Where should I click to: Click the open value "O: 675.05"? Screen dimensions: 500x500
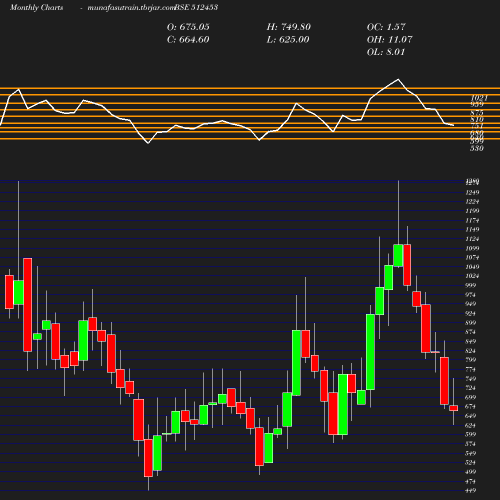188,27
